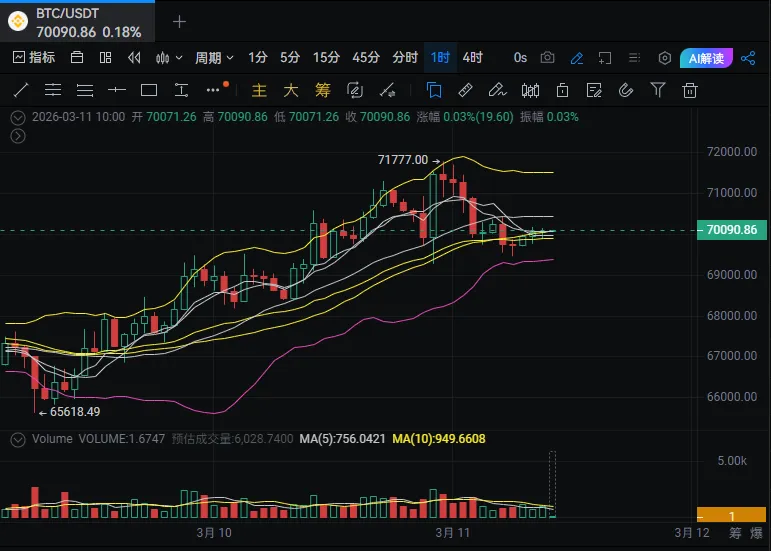Select the 5分 timeframe

(290, 58)
